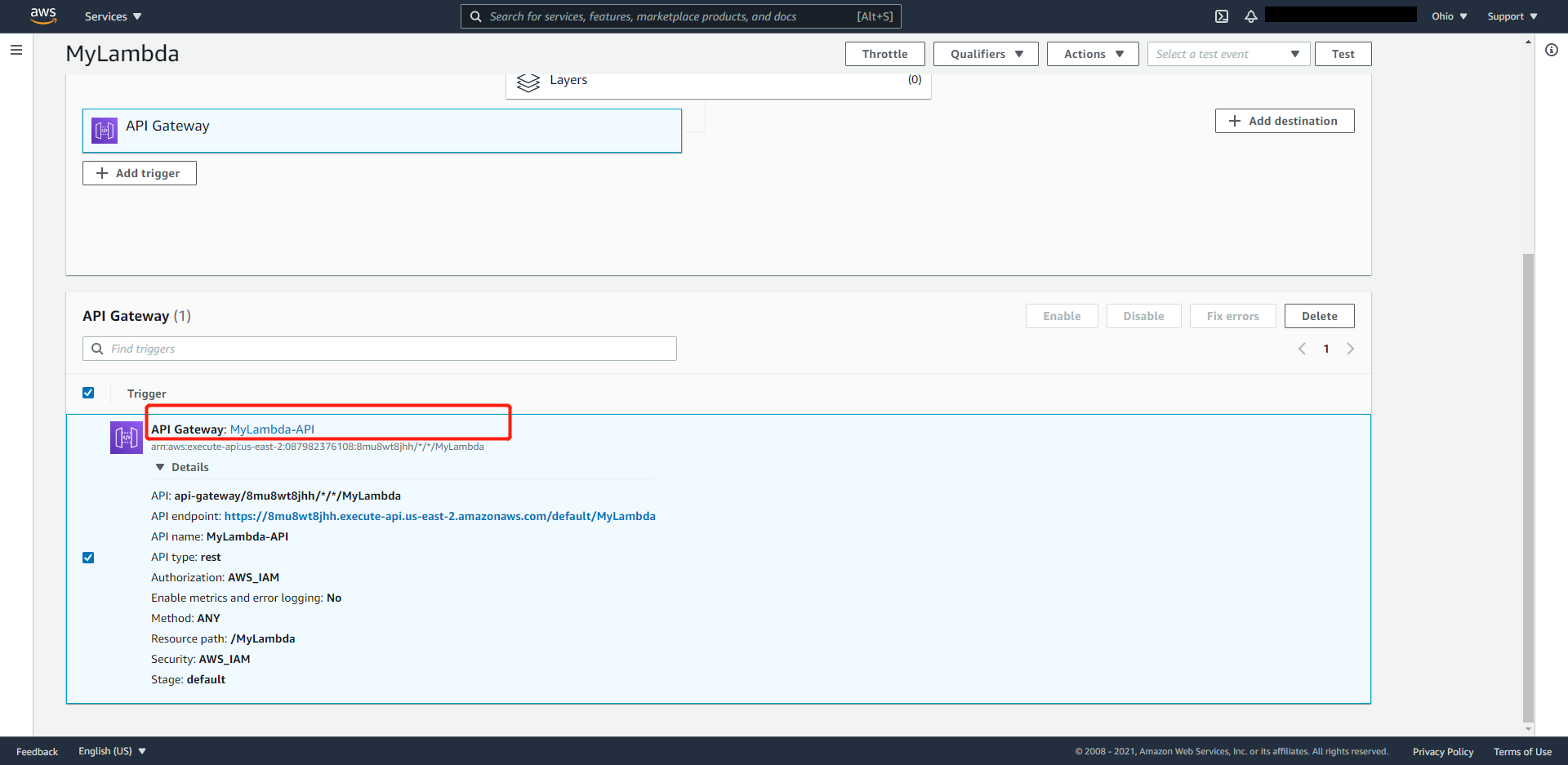1568x765 pixels.
Task: Open the Actions menu
Action: (1092, 53)
